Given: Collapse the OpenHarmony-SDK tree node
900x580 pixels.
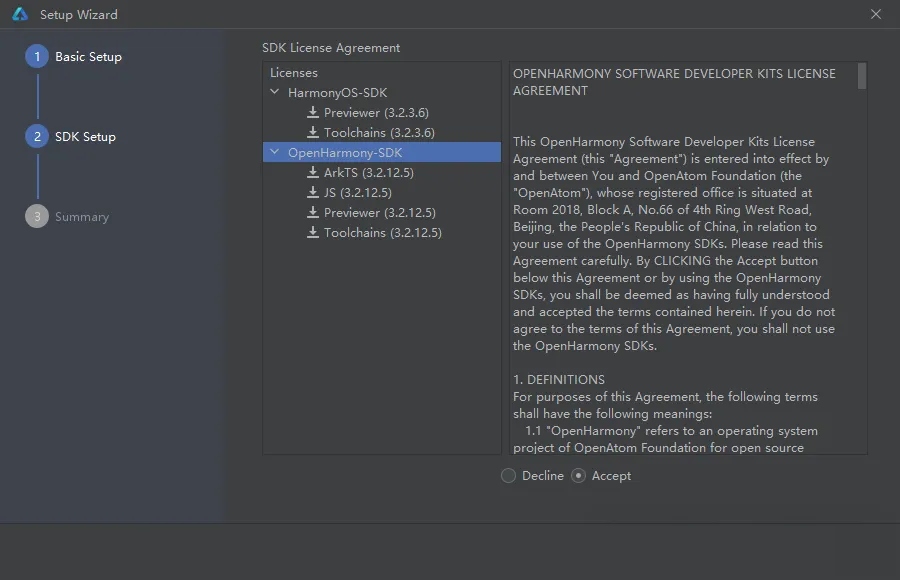Looking at the screenshot, I should click(x=275, y=152).
